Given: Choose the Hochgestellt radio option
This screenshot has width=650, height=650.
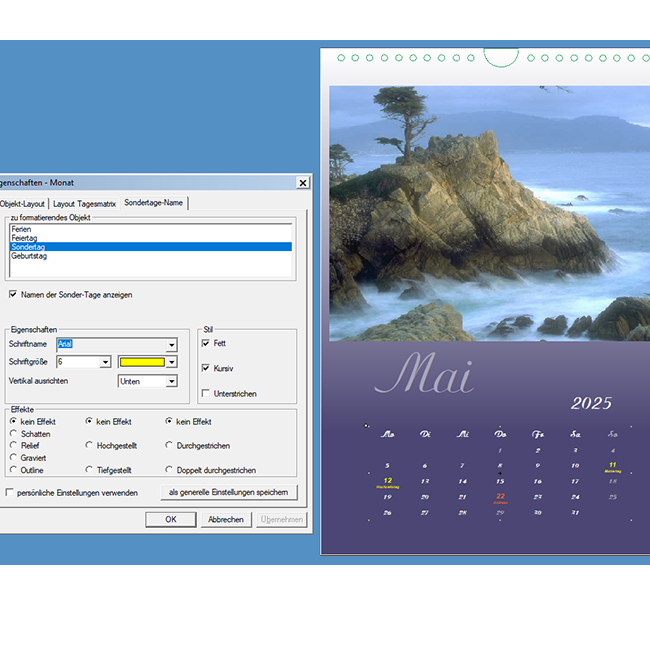Looking at the screenshot, I should pos(90,446).
